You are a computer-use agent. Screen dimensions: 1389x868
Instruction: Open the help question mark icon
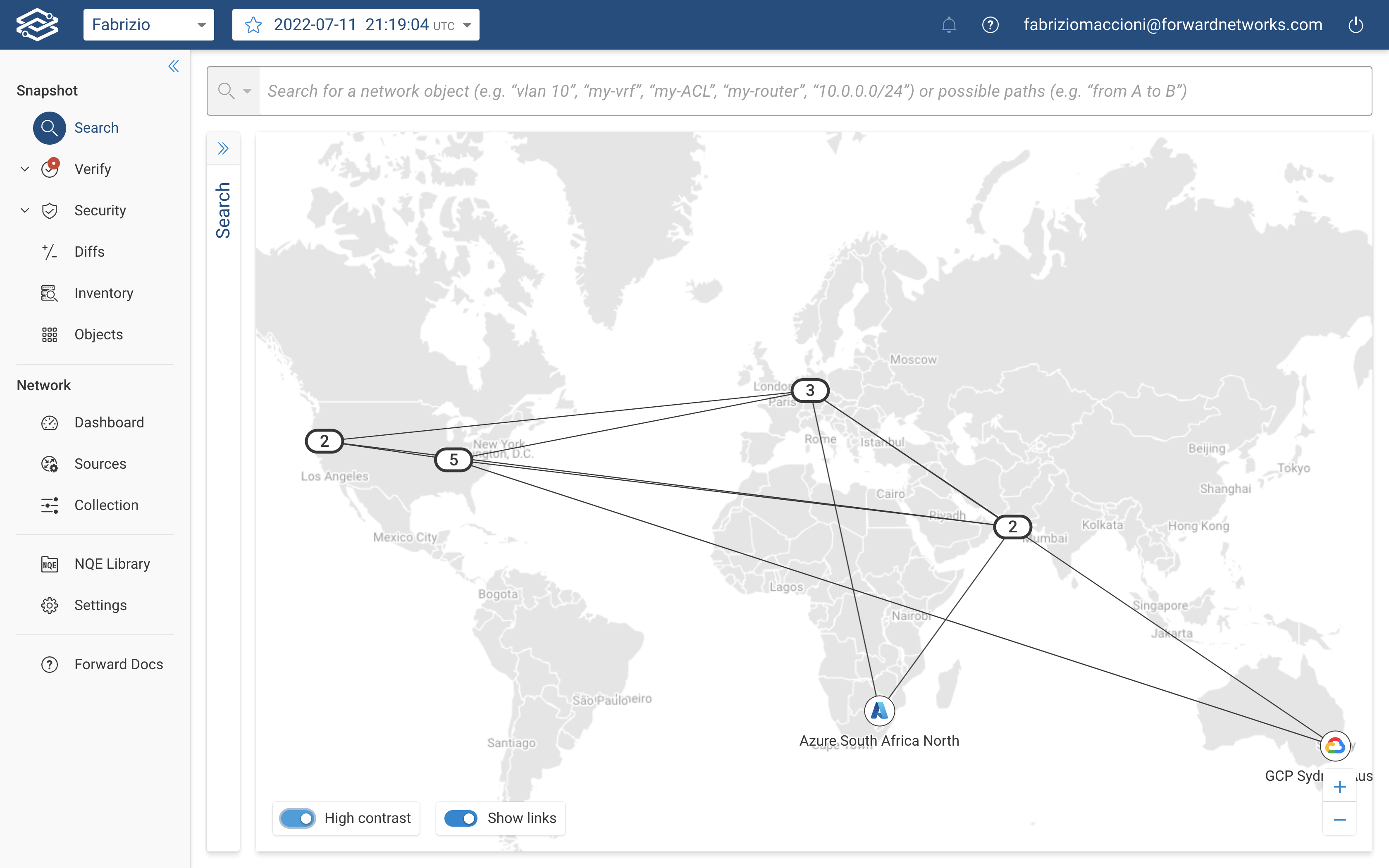pyautogui.click(x=990, y=25)
